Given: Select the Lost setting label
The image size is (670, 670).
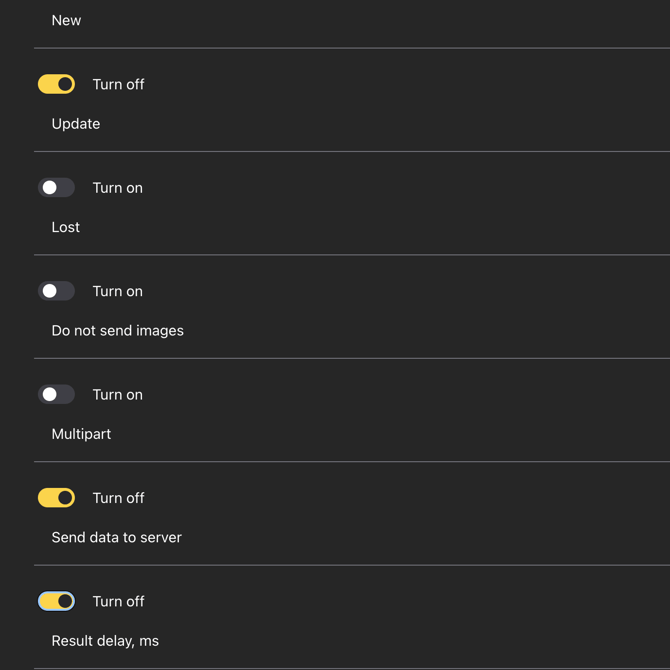Looking at the screenshot, I should point(66,227).
